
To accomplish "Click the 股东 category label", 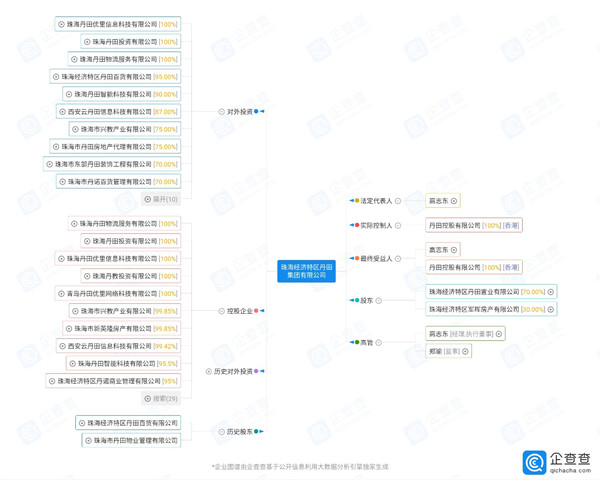I will (x=367, y=301).
